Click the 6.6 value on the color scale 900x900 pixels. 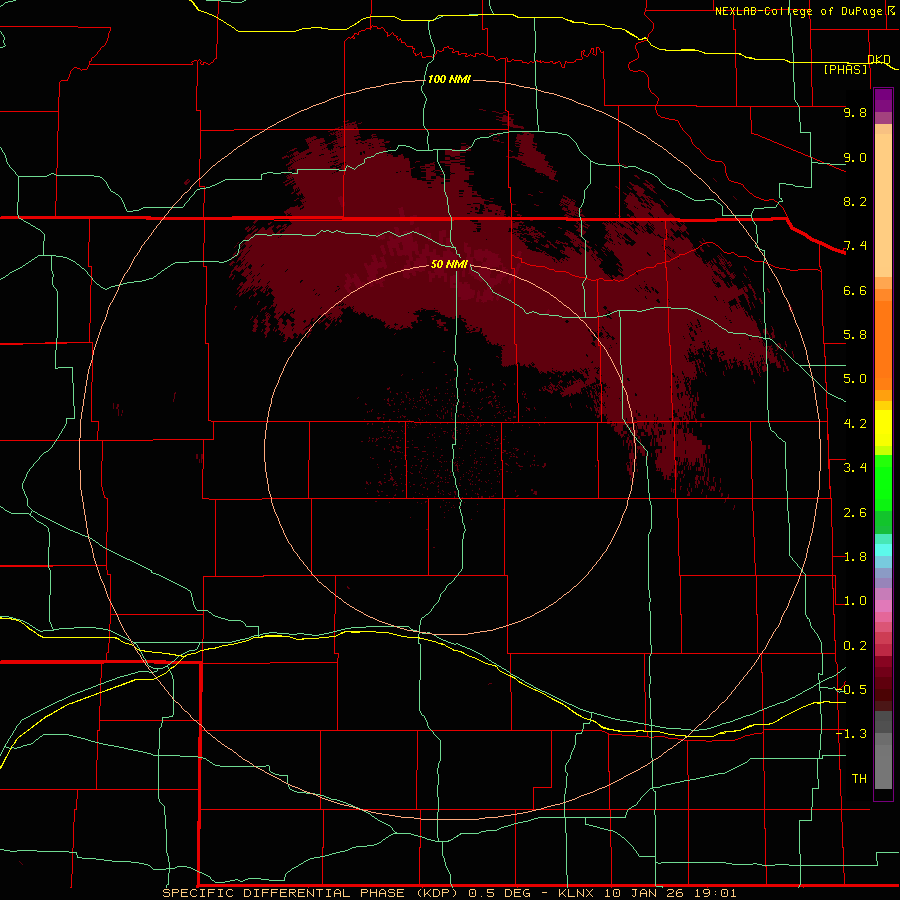click(855, 290)
